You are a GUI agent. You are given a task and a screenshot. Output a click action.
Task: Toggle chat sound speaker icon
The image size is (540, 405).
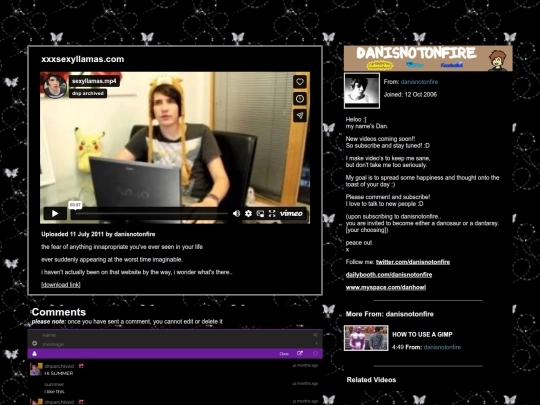(x=315, y=335)
